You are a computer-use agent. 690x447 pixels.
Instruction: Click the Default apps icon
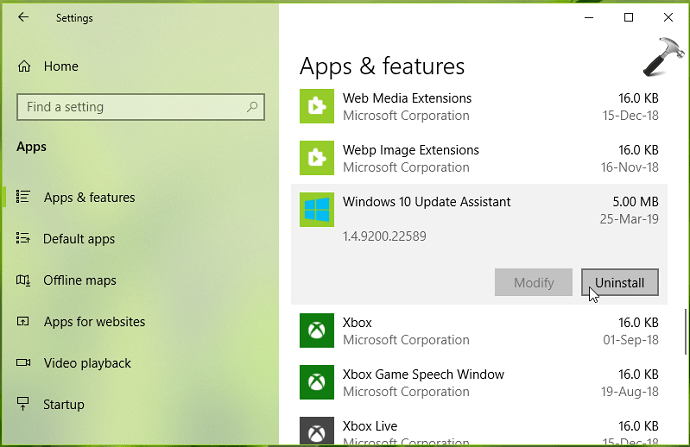[x=23, y=238]
